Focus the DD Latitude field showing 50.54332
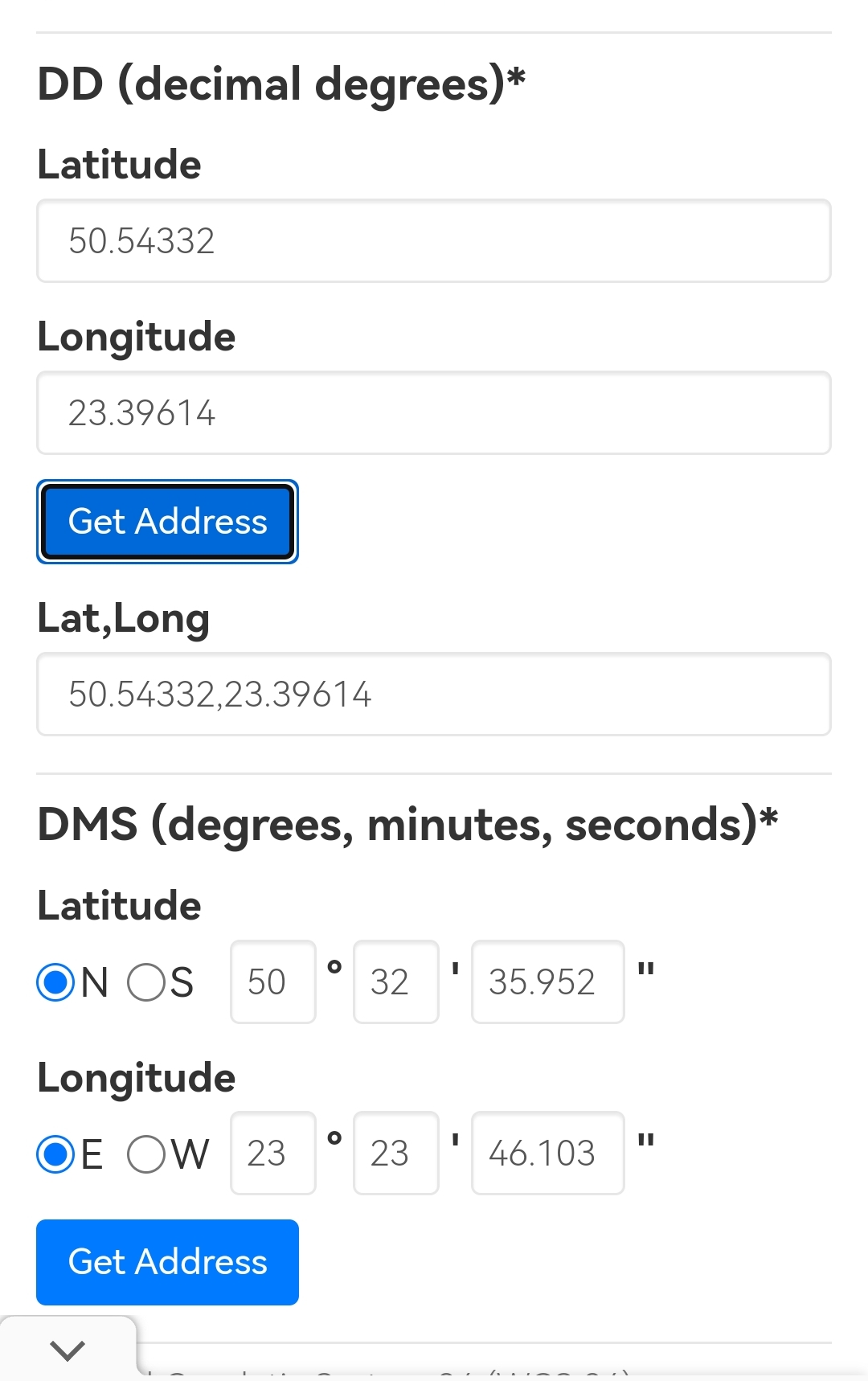Viewport: 868px width, 1381px height. coord(434,241)
